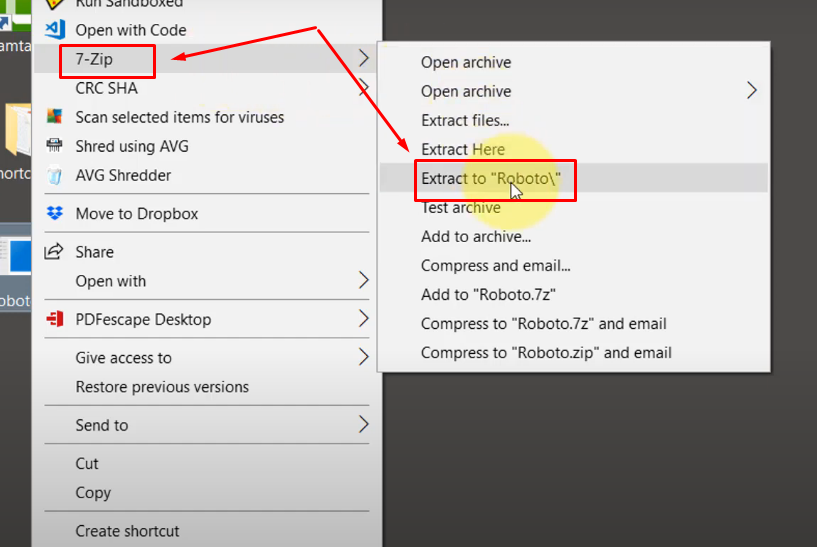Select CRC SHA menu entry

[106, 88]
